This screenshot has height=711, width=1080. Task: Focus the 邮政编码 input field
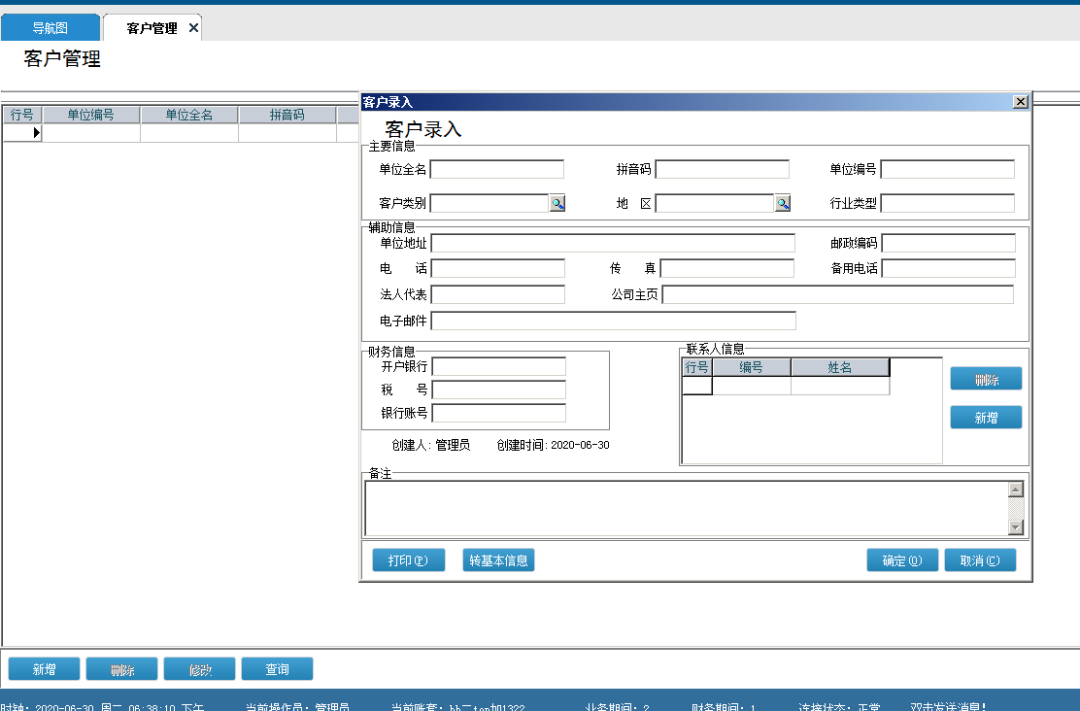(948, 243)
